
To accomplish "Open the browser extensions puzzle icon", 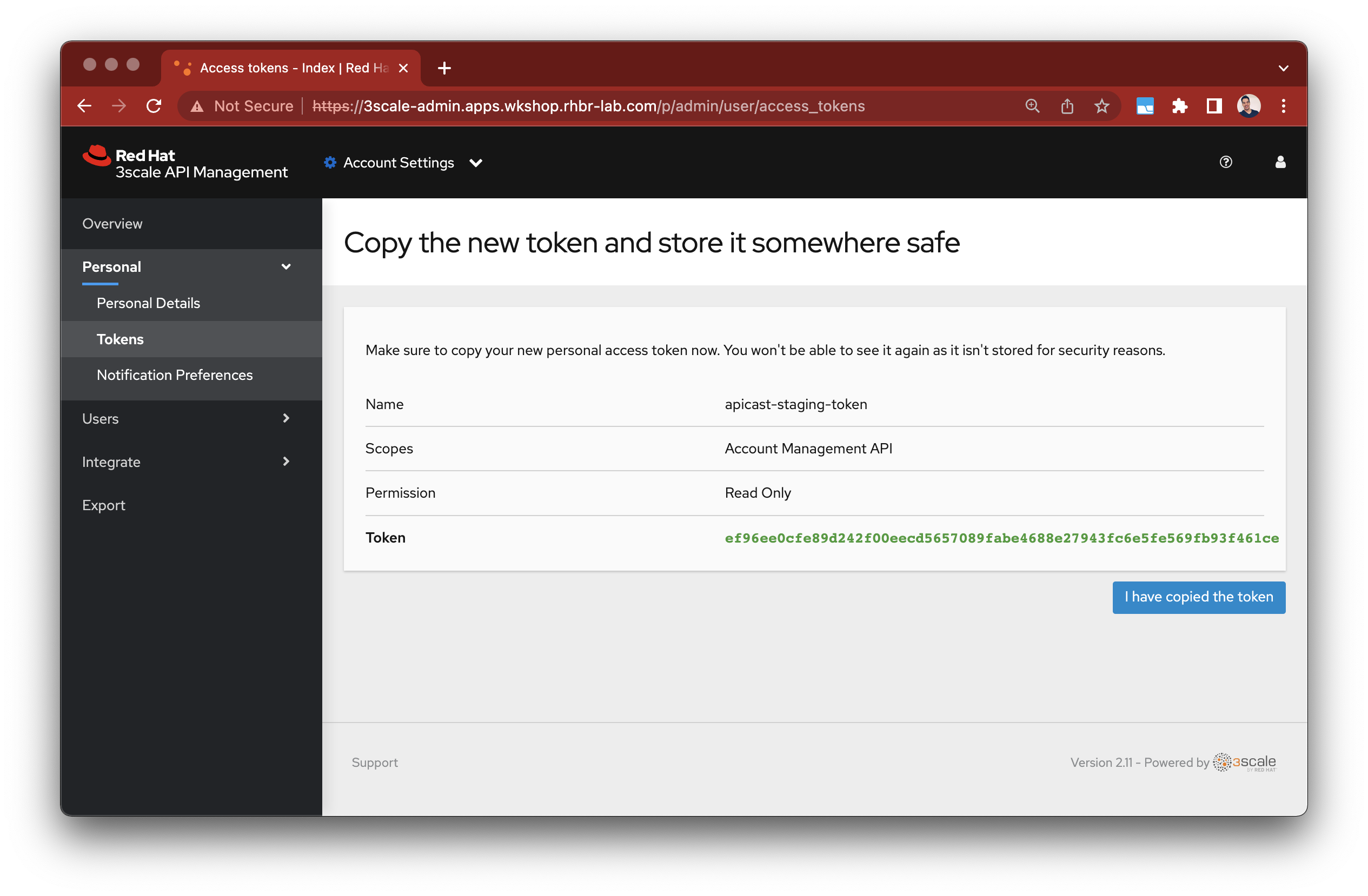I will tap(1179, 106).
